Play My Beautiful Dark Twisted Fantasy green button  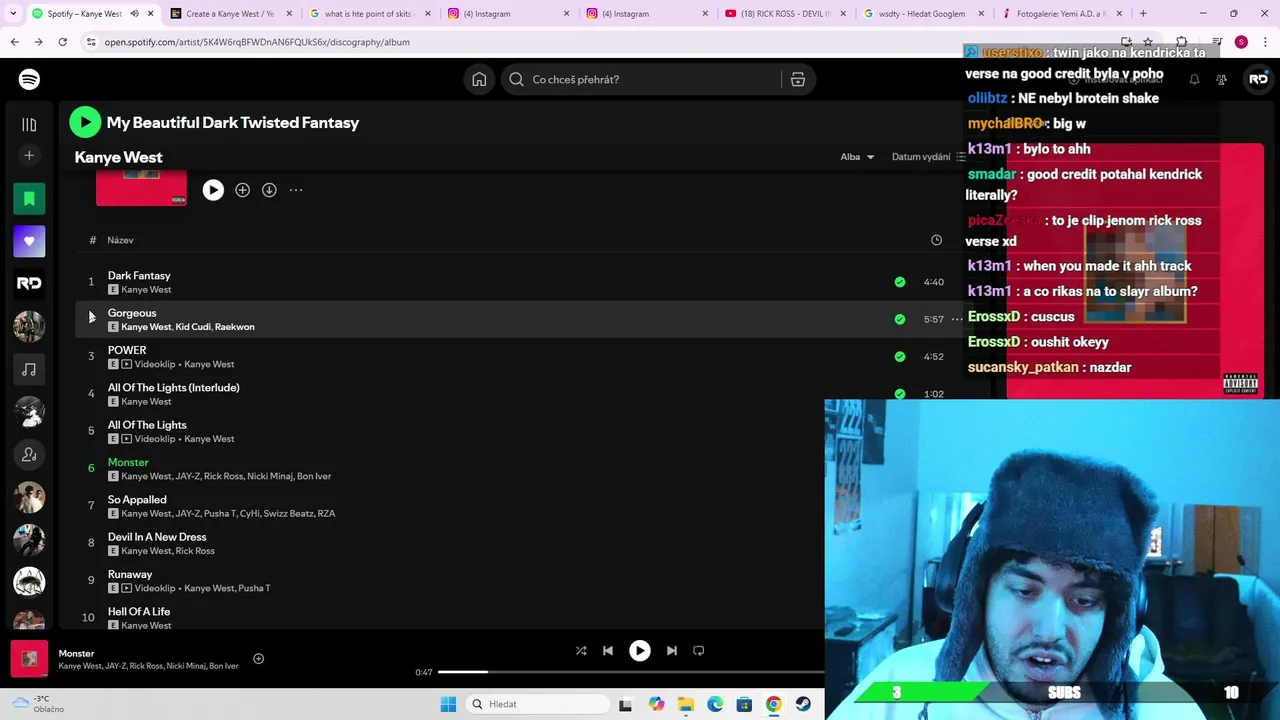[85, 122]
